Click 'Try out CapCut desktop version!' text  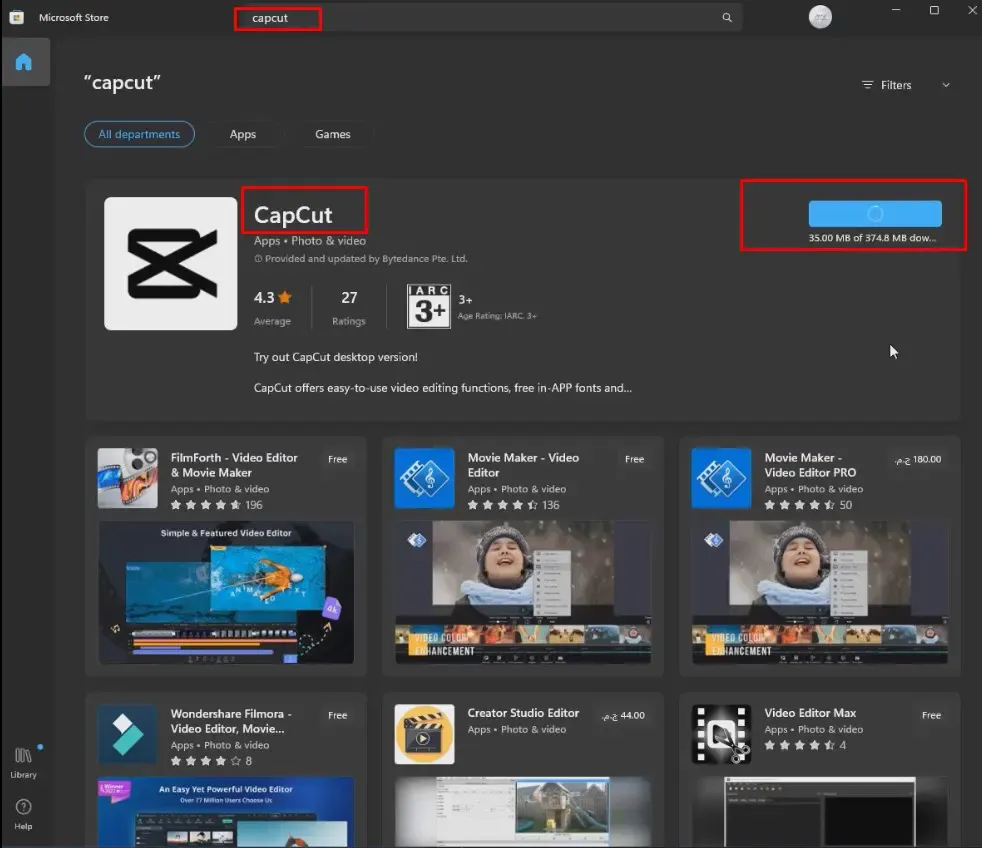click(336, 357)
